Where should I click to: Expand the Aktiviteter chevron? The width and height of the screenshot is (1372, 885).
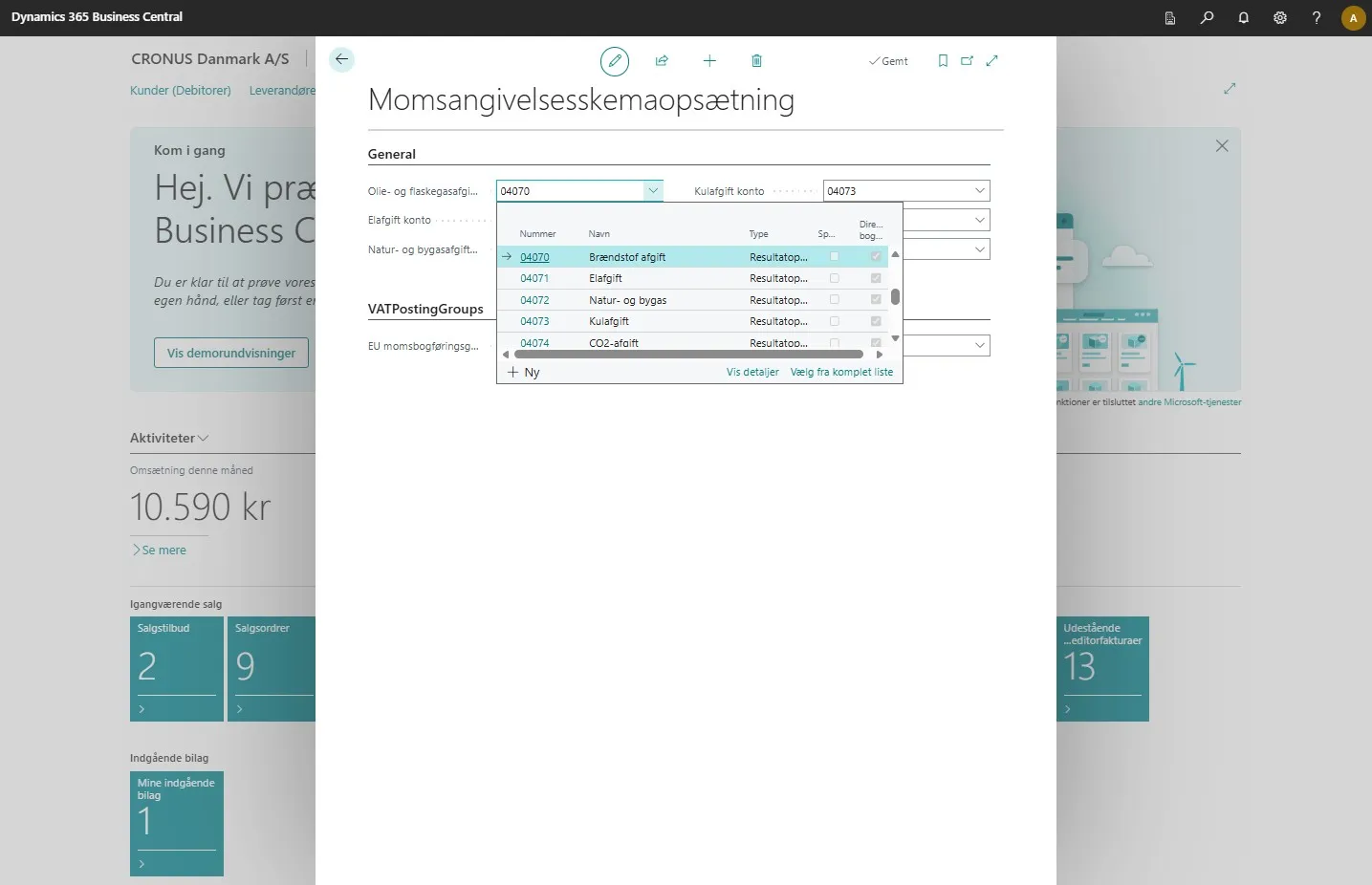(203, 438)
